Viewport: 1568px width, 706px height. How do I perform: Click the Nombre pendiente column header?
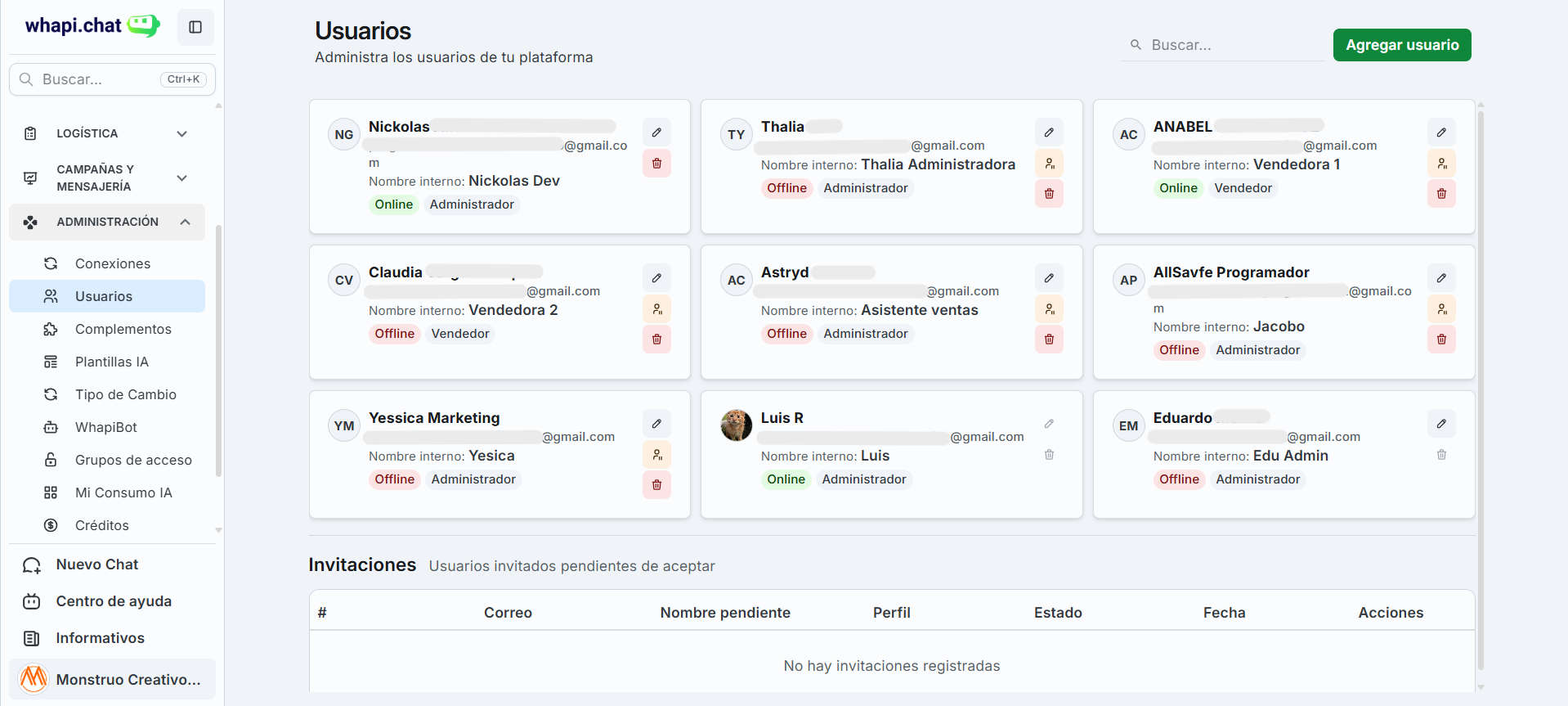pos(725,613)
